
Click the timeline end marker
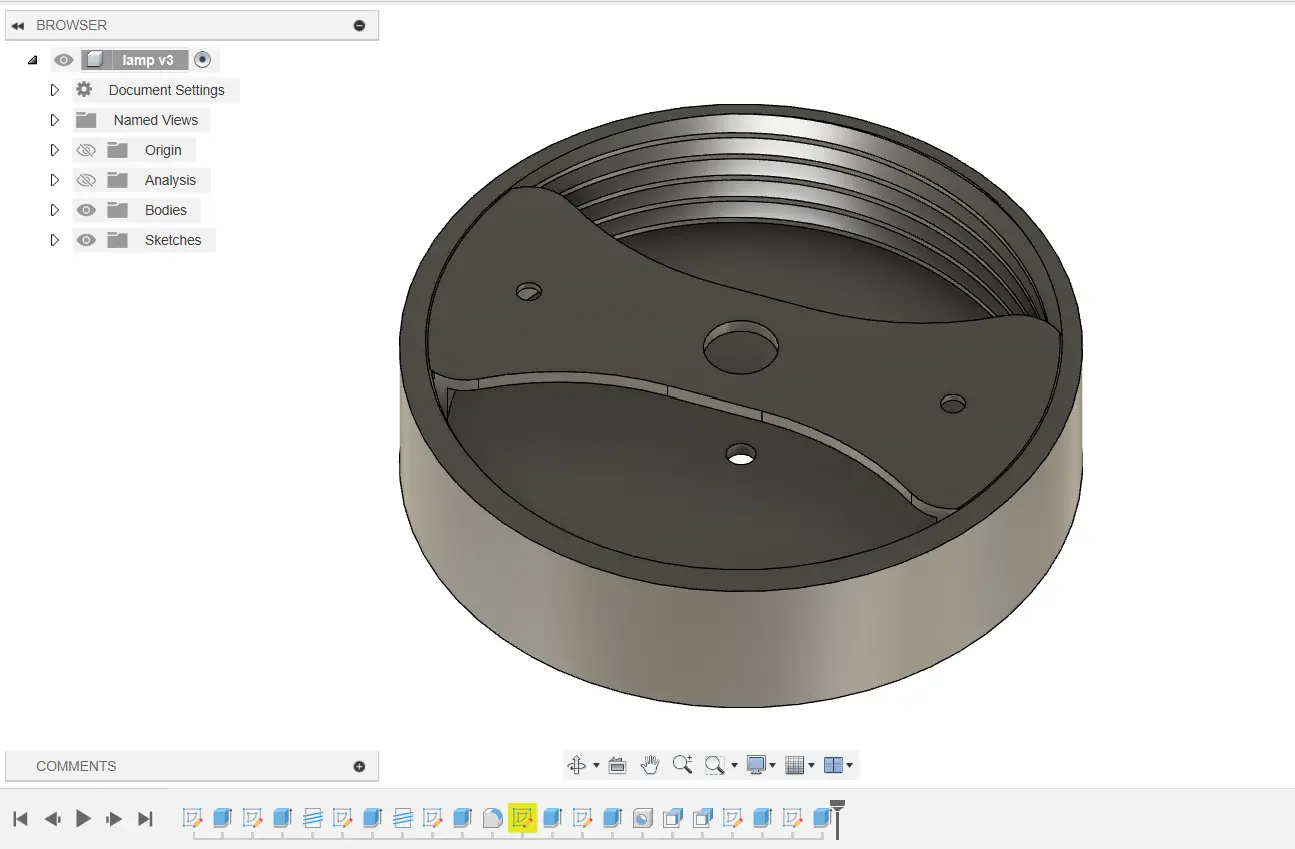pos(837,818)
